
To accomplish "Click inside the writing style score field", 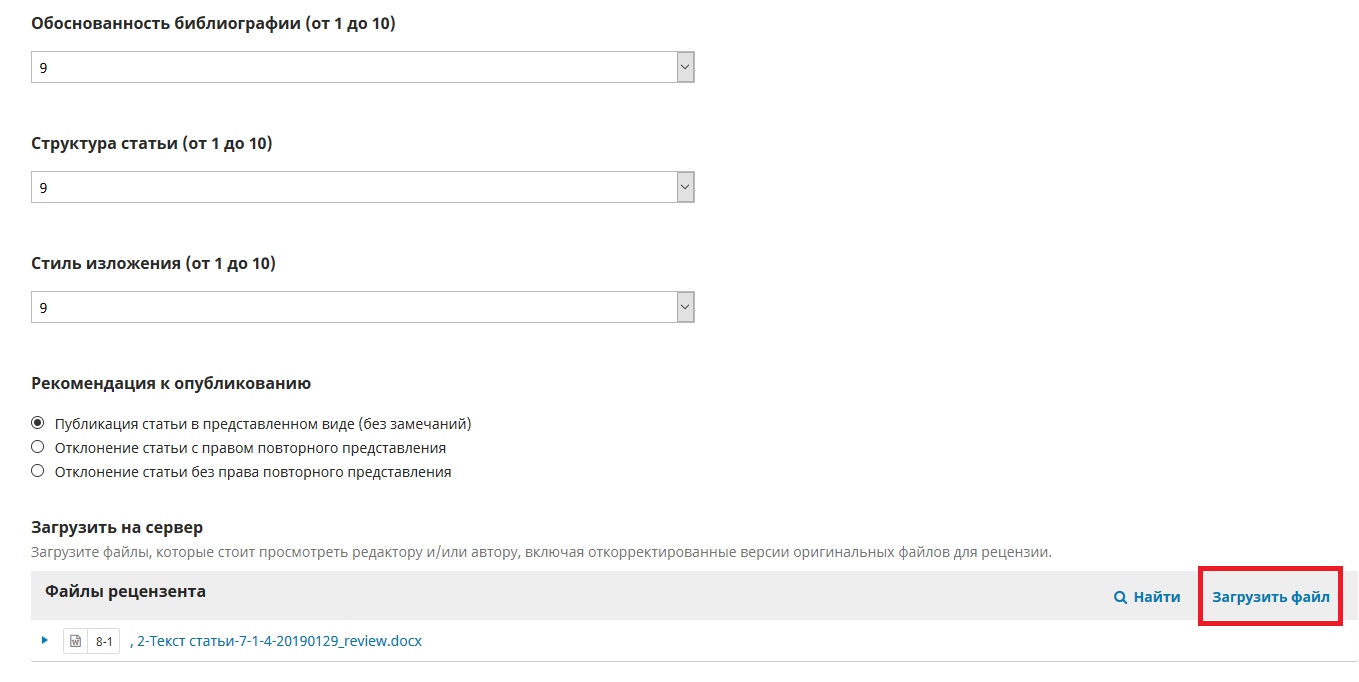I will [350, 307].
